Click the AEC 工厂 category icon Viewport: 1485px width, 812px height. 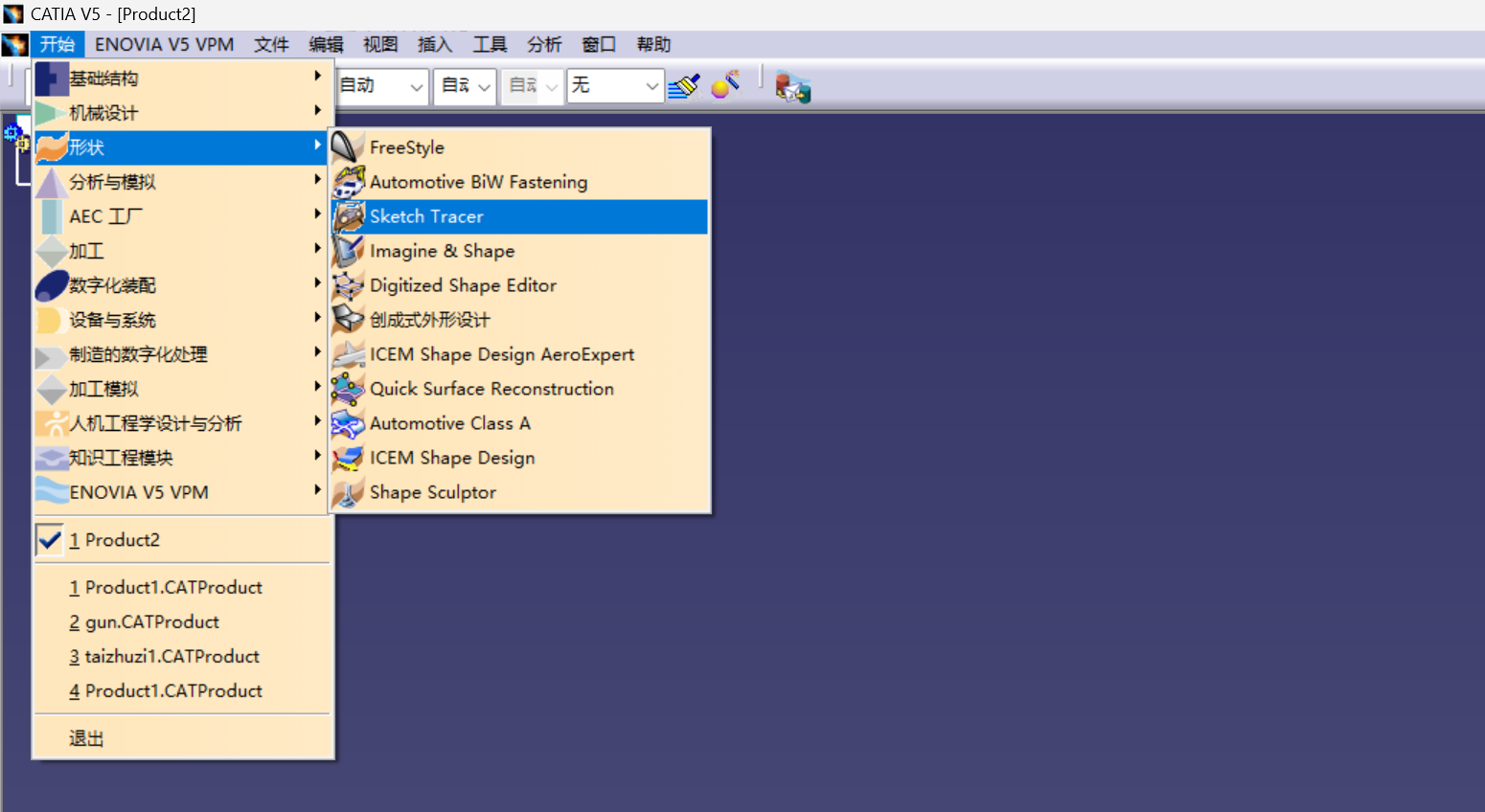52,216
